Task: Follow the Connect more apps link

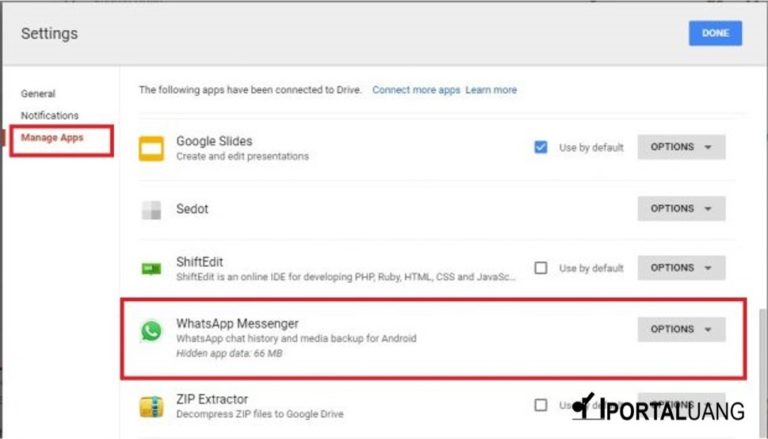Action: point(416,90)
